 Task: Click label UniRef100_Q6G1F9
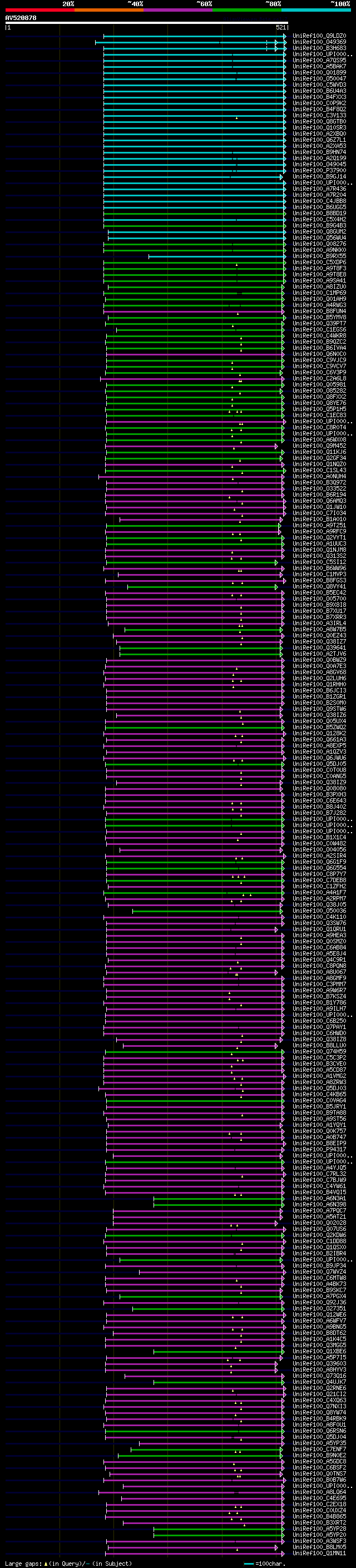tap(319, 861)
